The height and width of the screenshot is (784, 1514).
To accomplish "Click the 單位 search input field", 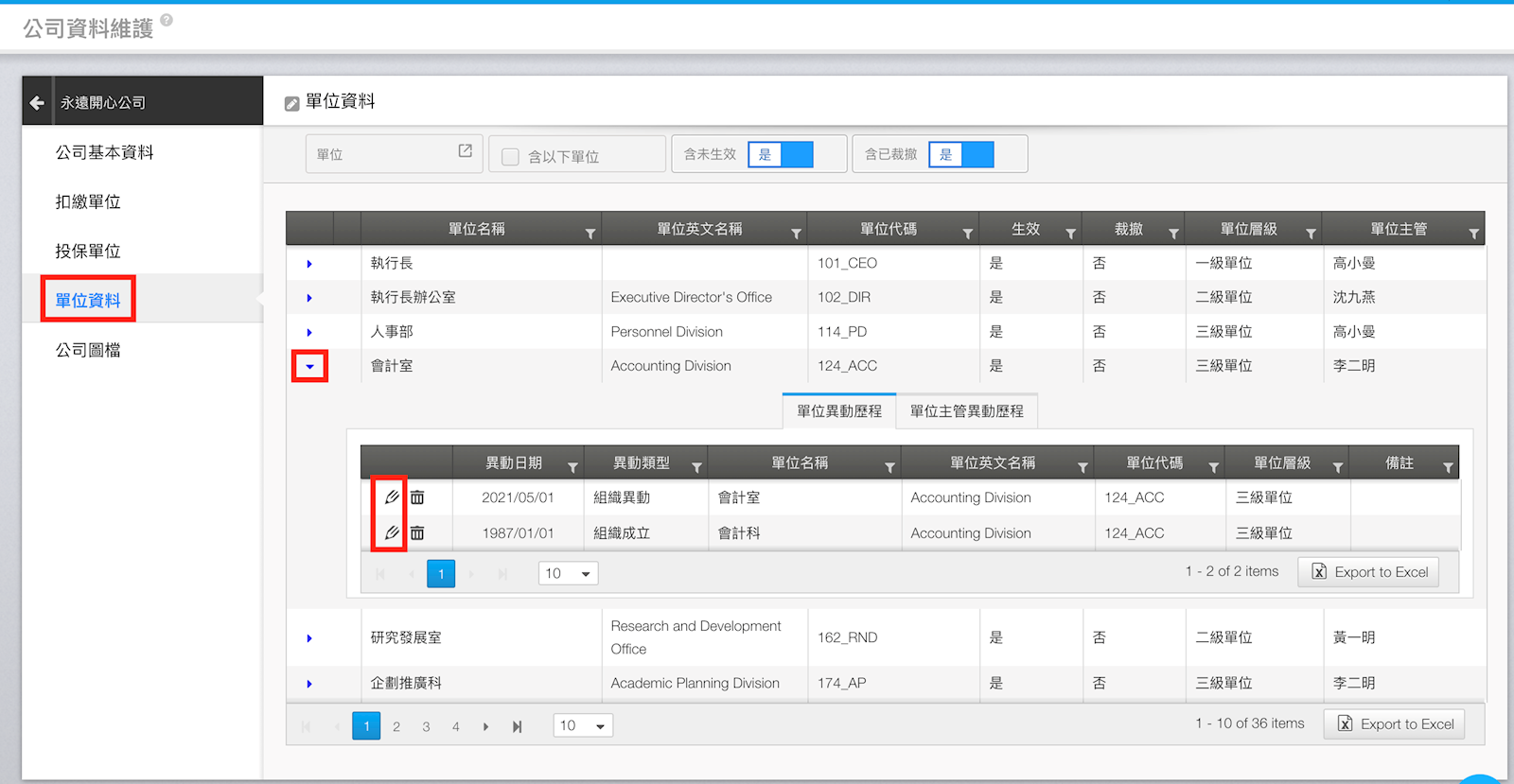I will 383,154.
